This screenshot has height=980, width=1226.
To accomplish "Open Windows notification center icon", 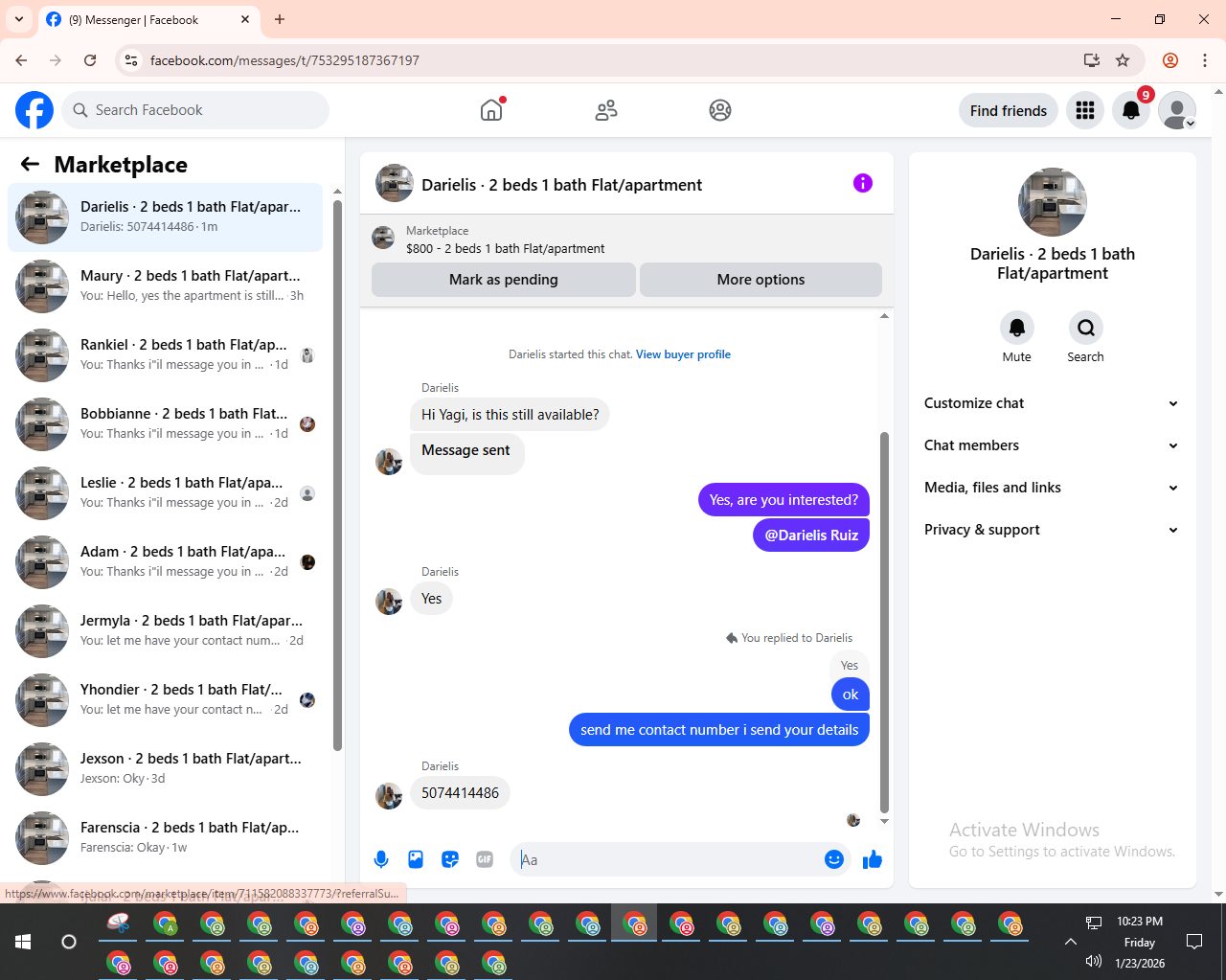I will click(1194, 942).
